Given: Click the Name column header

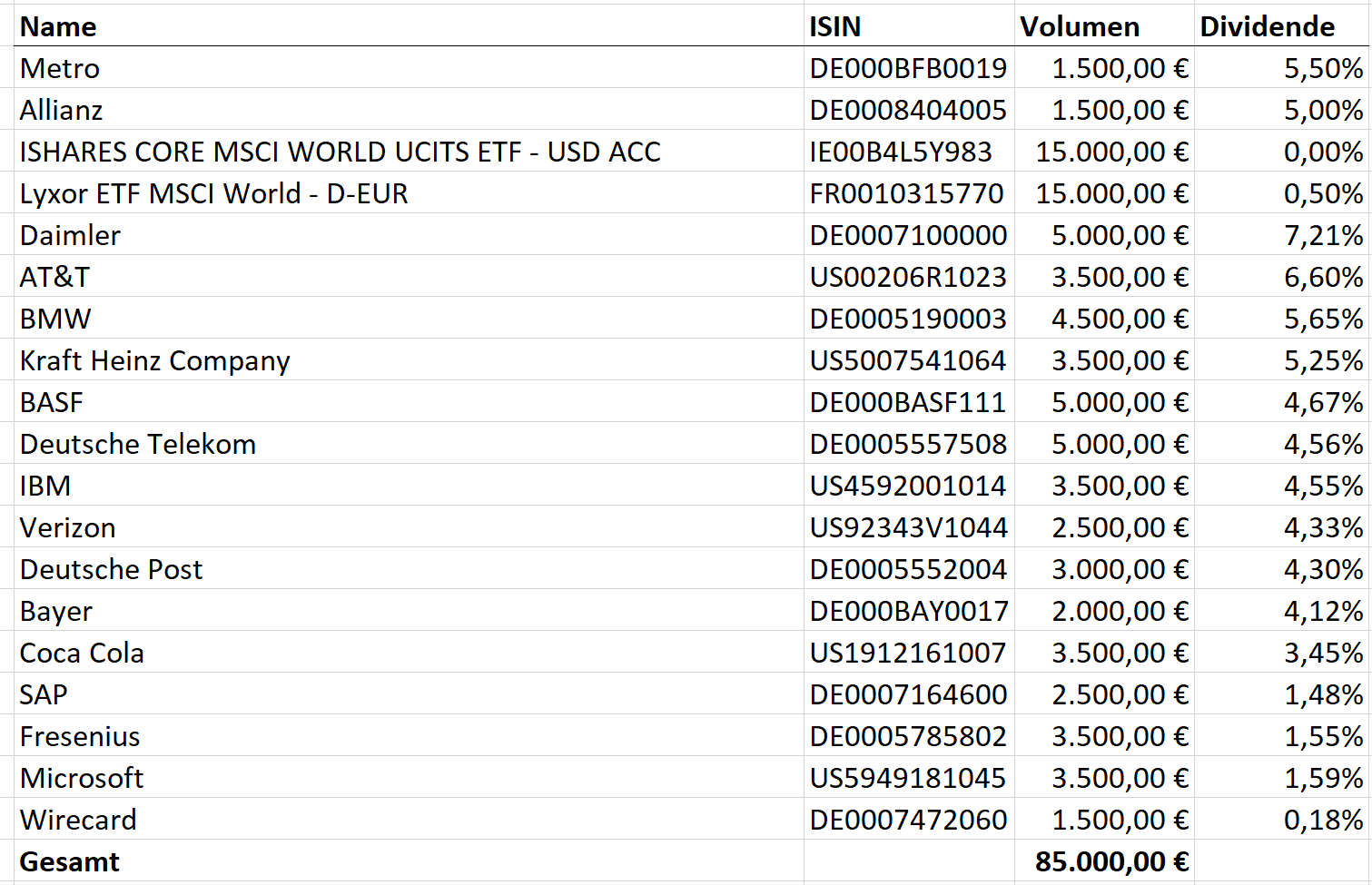Looking at the screenshot, I should click(58, 26).
